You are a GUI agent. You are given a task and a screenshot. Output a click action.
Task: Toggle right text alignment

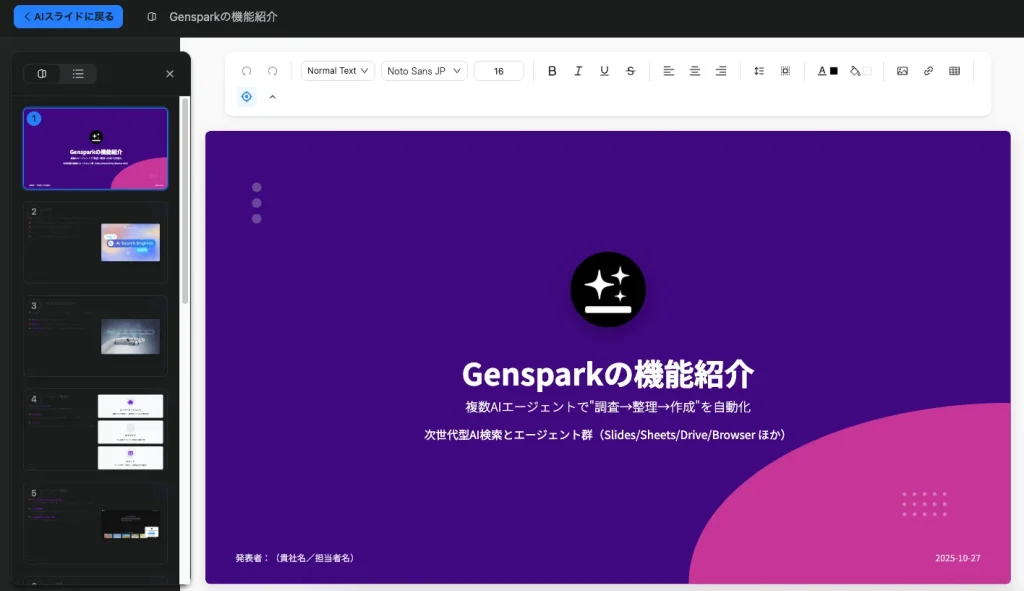(720, 70)
